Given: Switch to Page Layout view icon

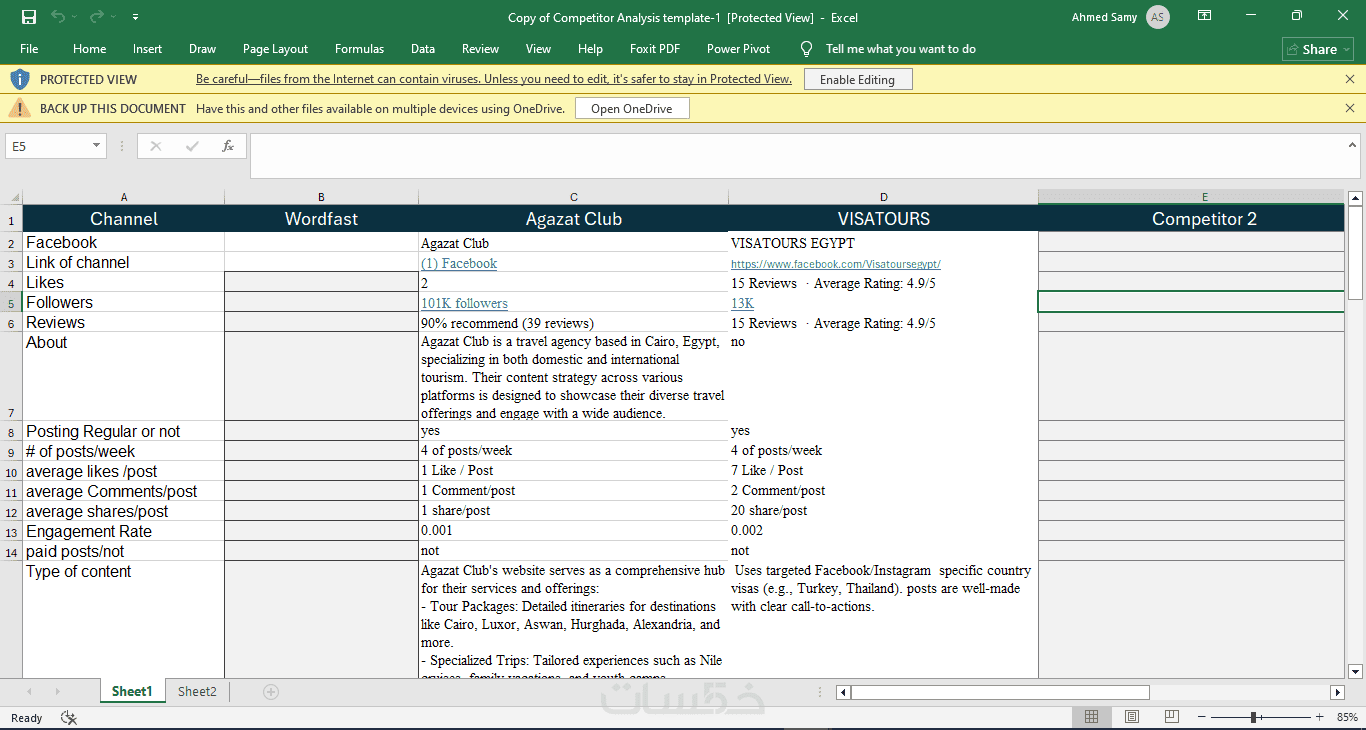Looking at the screenshot, I should (x=1131, y=717).
